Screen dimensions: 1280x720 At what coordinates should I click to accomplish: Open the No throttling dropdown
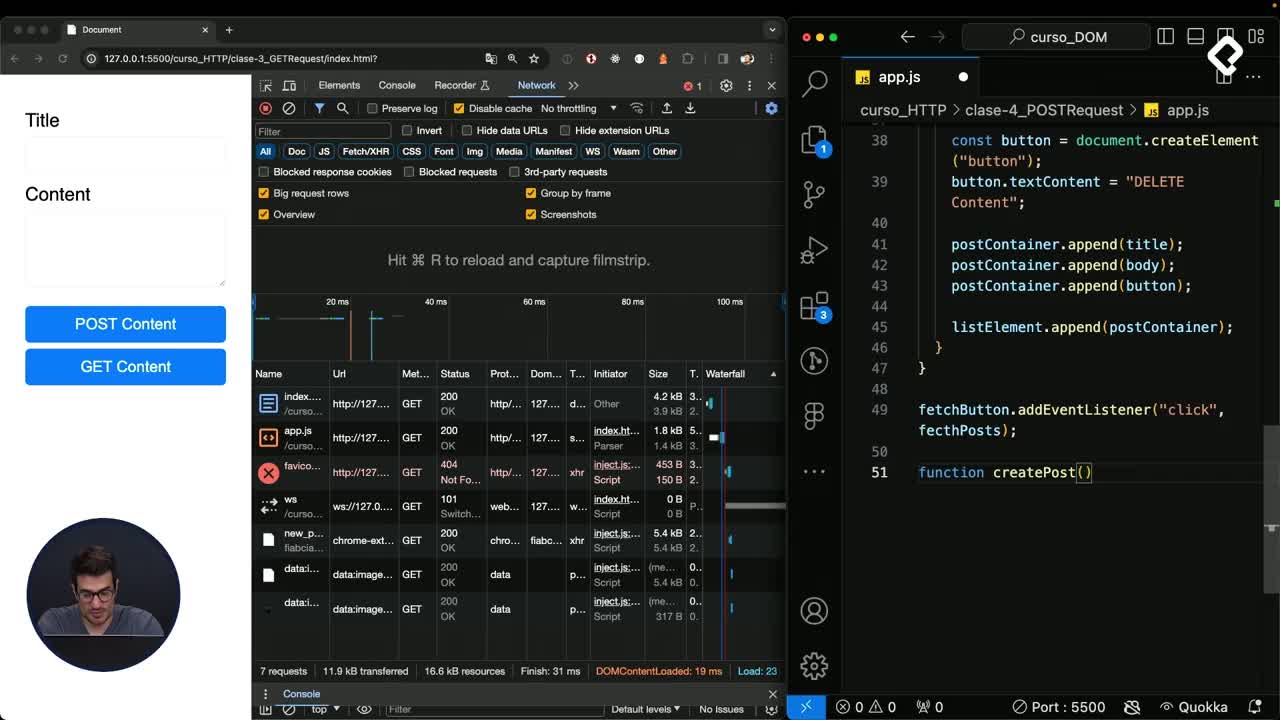coord(579,108)
